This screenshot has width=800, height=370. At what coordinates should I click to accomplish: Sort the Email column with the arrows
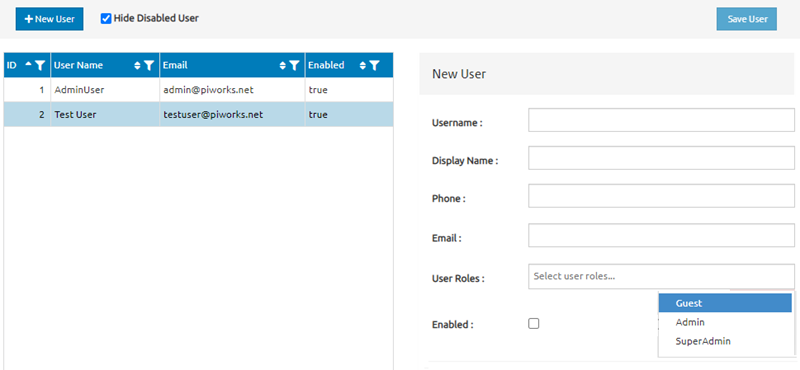(283, 65)
